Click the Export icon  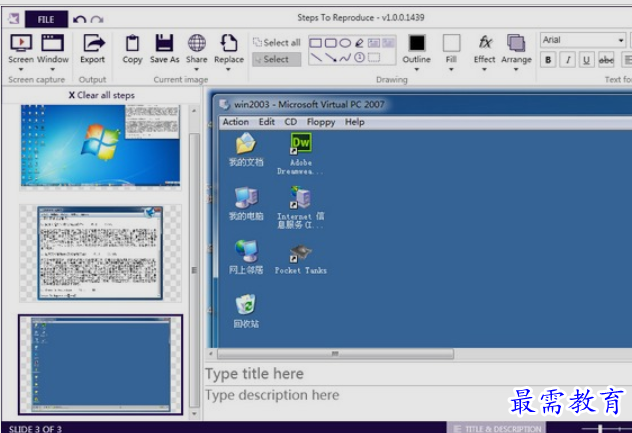(93, 43)
